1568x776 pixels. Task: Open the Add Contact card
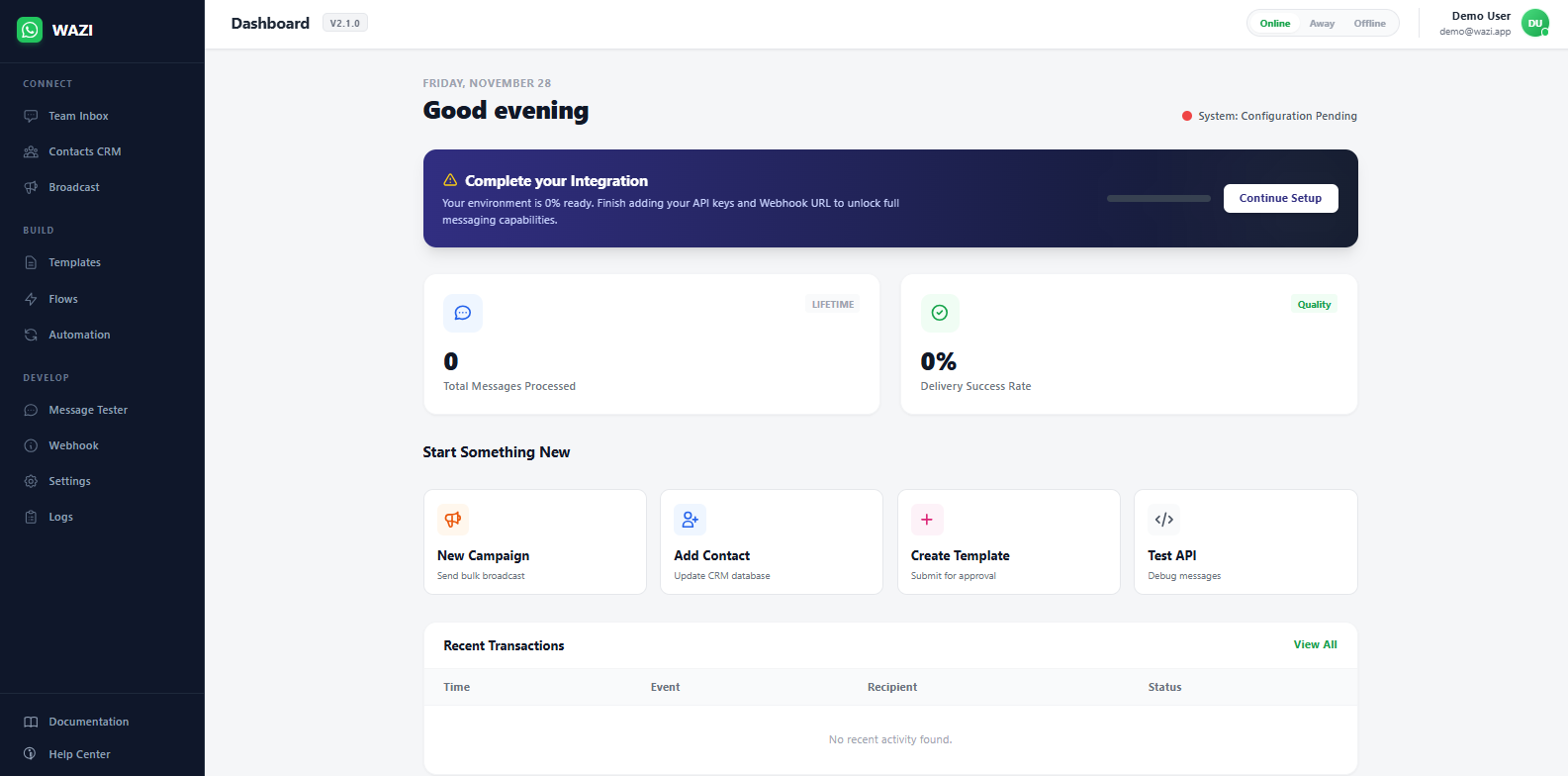coord(772,541)
